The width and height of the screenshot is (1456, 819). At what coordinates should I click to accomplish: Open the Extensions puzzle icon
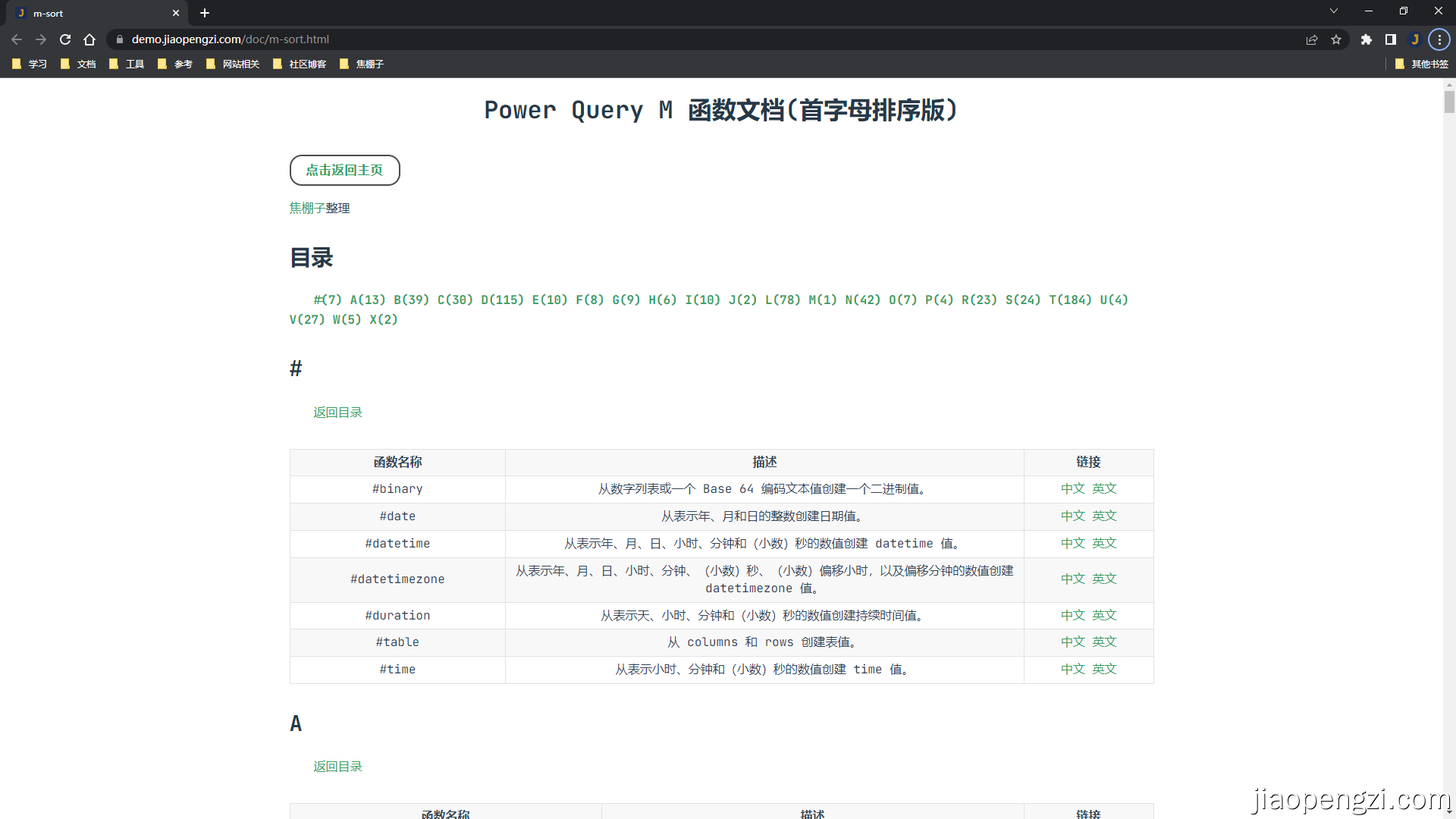coord(1367,39)
